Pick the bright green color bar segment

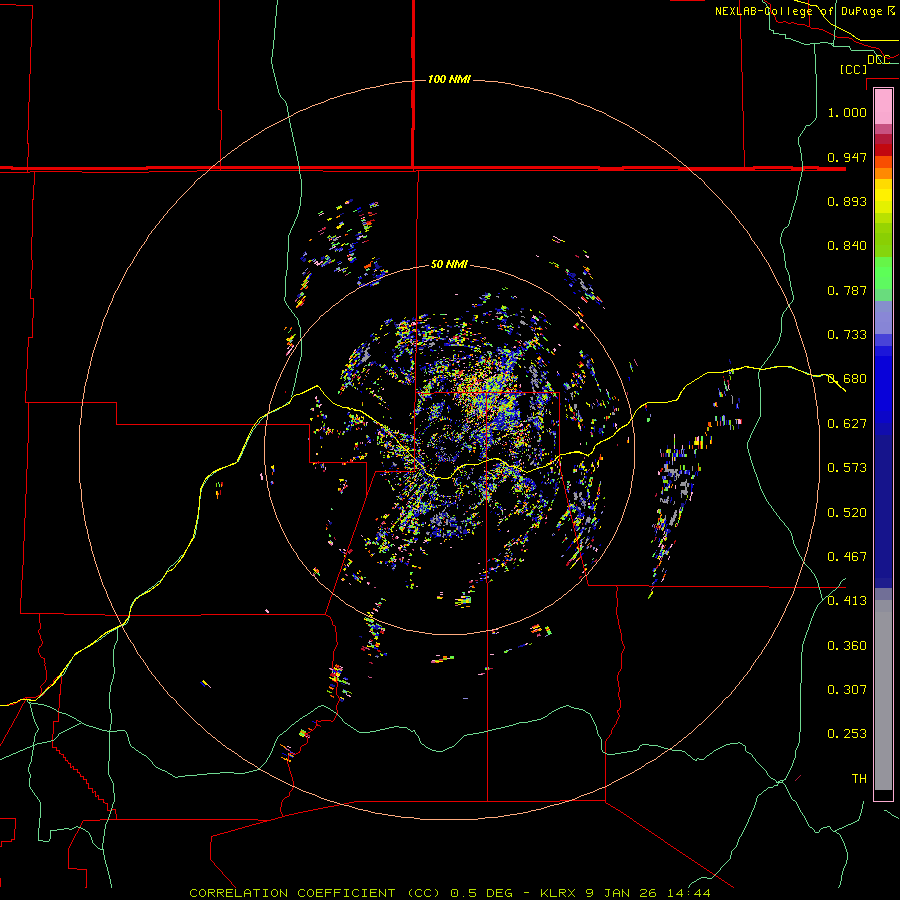[883, 273]
